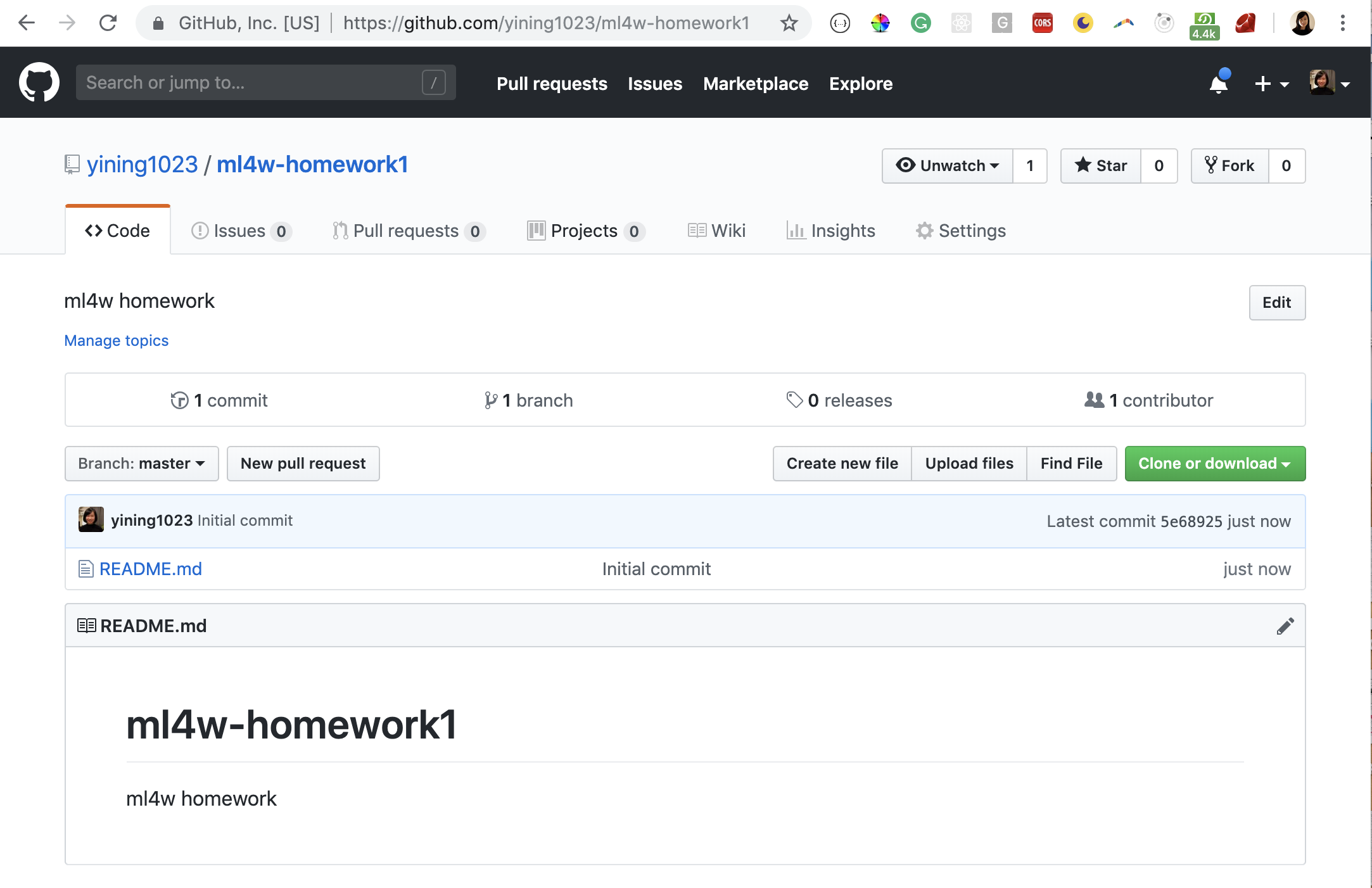Screen dimensions: 1372x888
Task: Open the notifications bell
Action: click(1218, 84)
